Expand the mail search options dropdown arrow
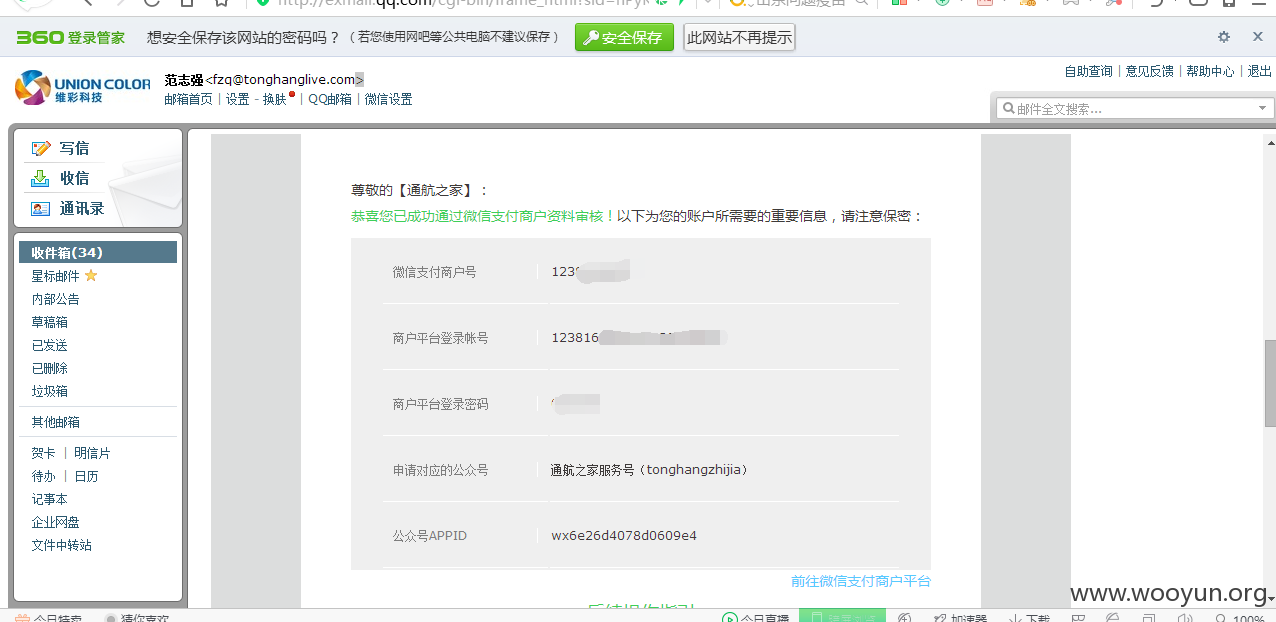Image resolution: width=1276 pixels, height=622 pixels. [x=1262, y=108]
